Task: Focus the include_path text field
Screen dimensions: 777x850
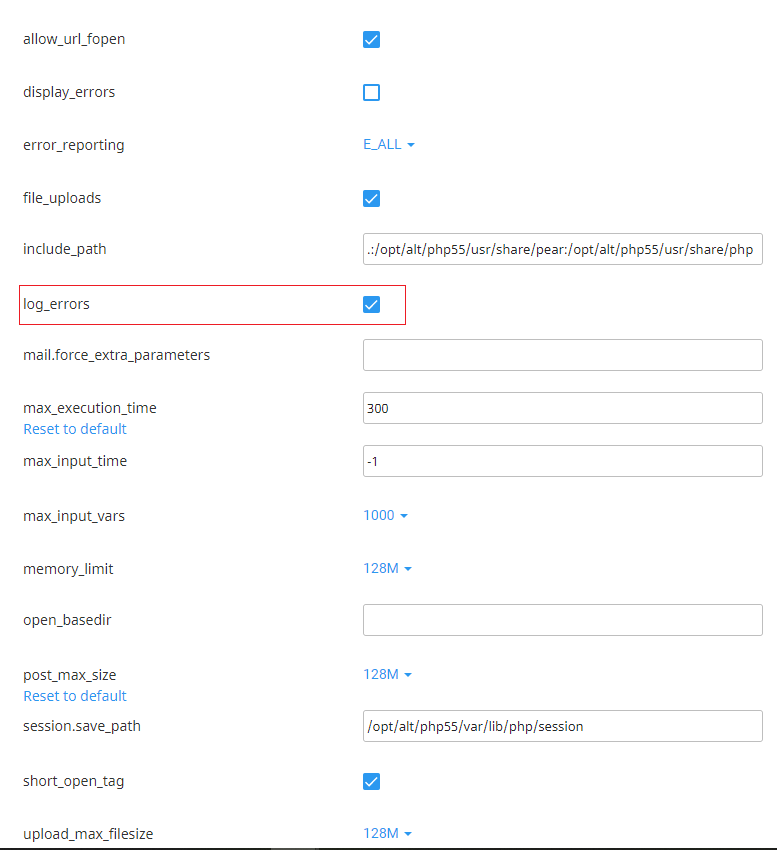Action: coord(563,249)
